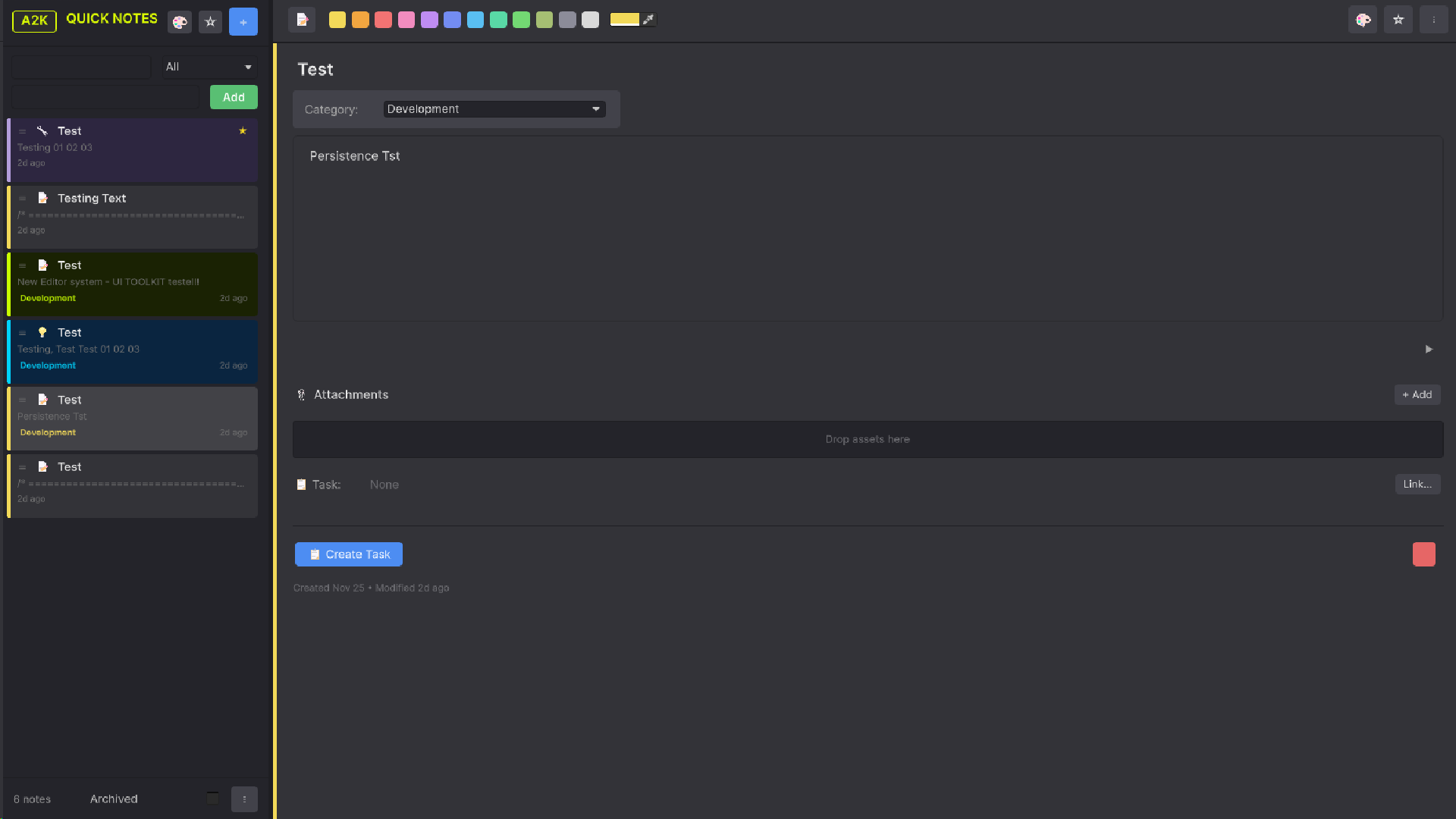Viewport: 1456px width, 819px height.
Task: Click the Create Task button
Action: 349,554
